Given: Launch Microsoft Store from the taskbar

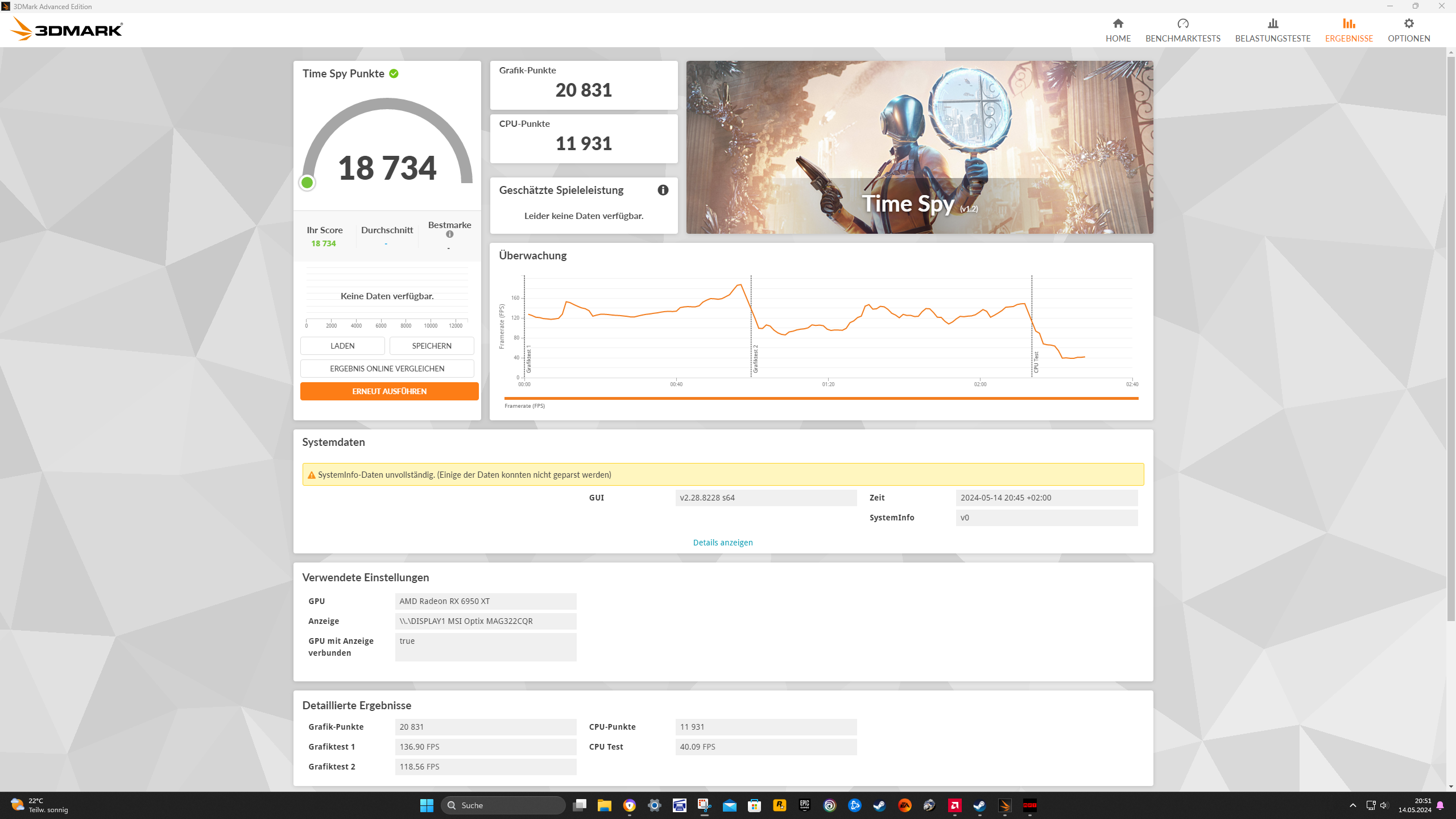Looking at the screenshot, I should click(754, 805).
